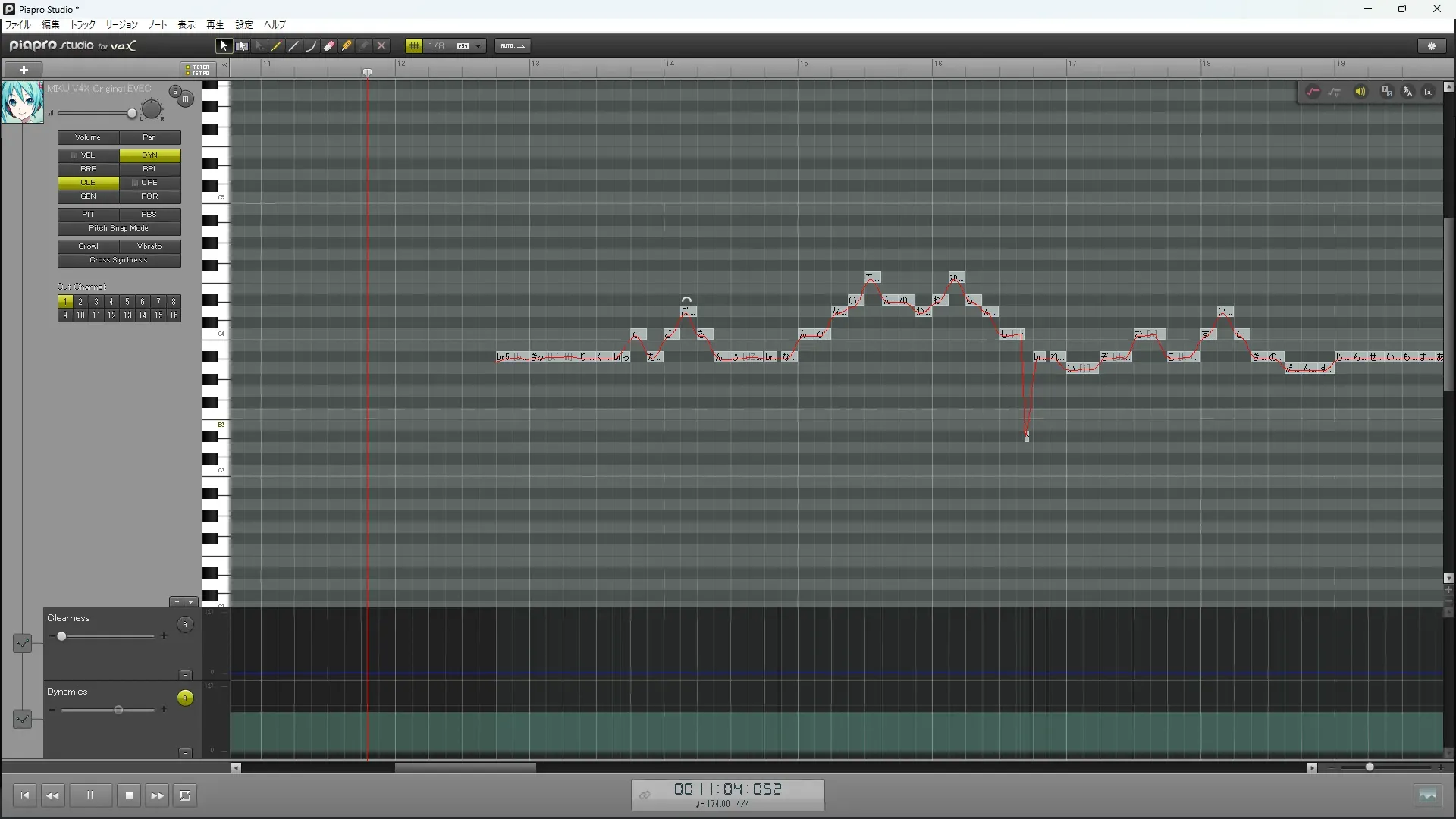Collapse the Clearness parameter lane
Image resolution: width=1456 pixels, height=819 pixels.
tap(185, 674)
